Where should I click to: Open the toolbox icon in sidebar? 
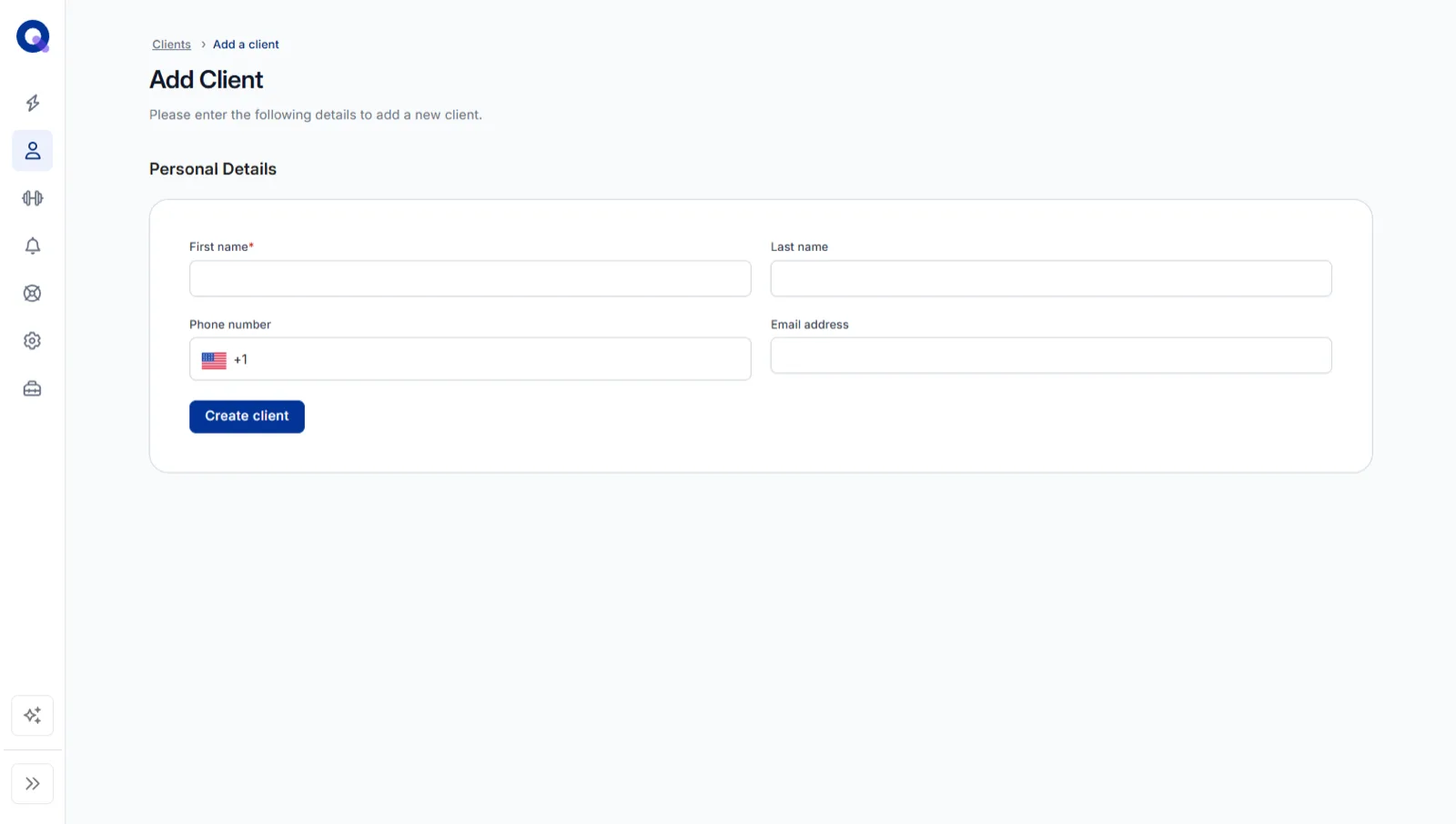pyautogui.click(x=33, y=388)
